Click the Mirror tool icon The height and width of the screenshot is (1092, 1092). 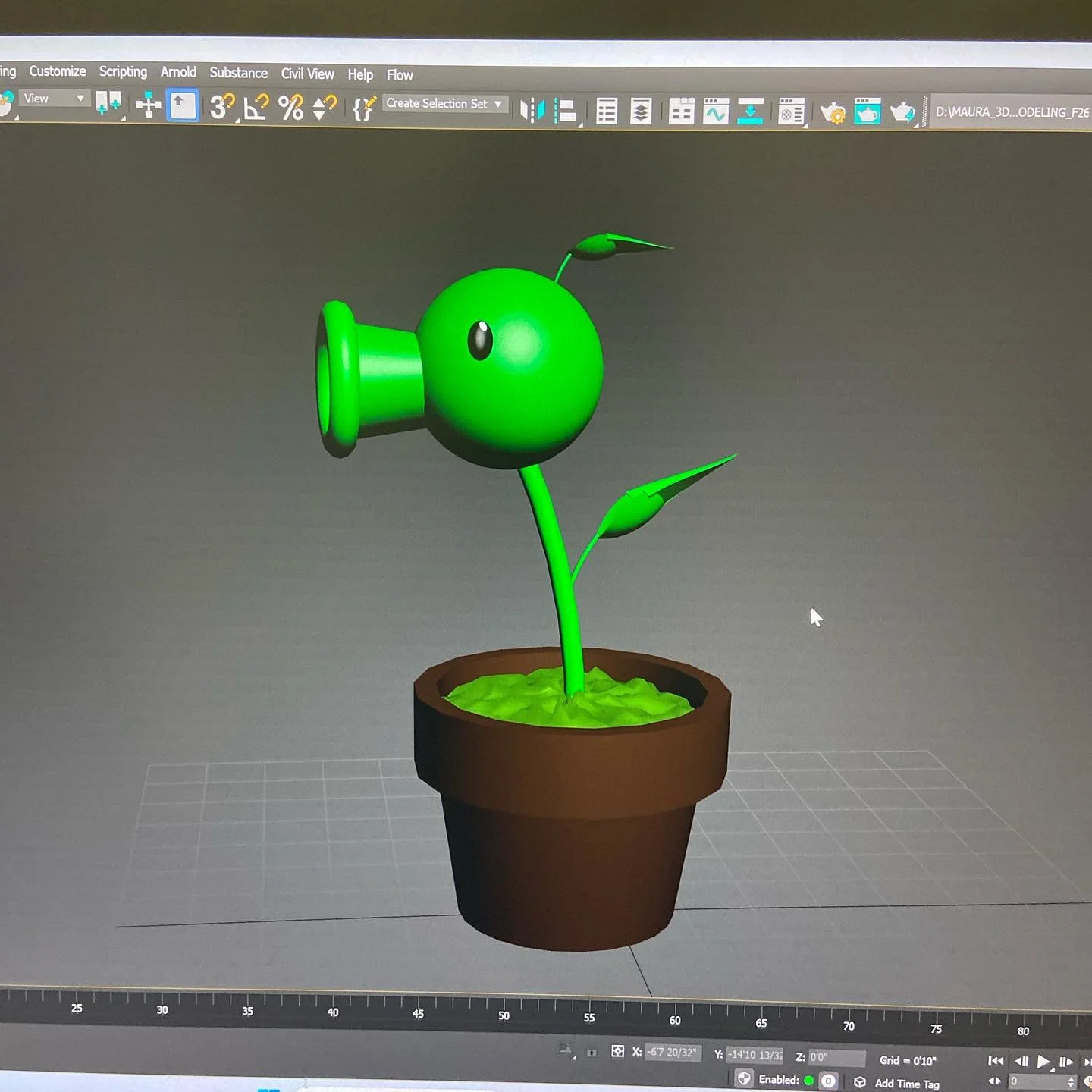pyautogui.click(x=532, y=111)
